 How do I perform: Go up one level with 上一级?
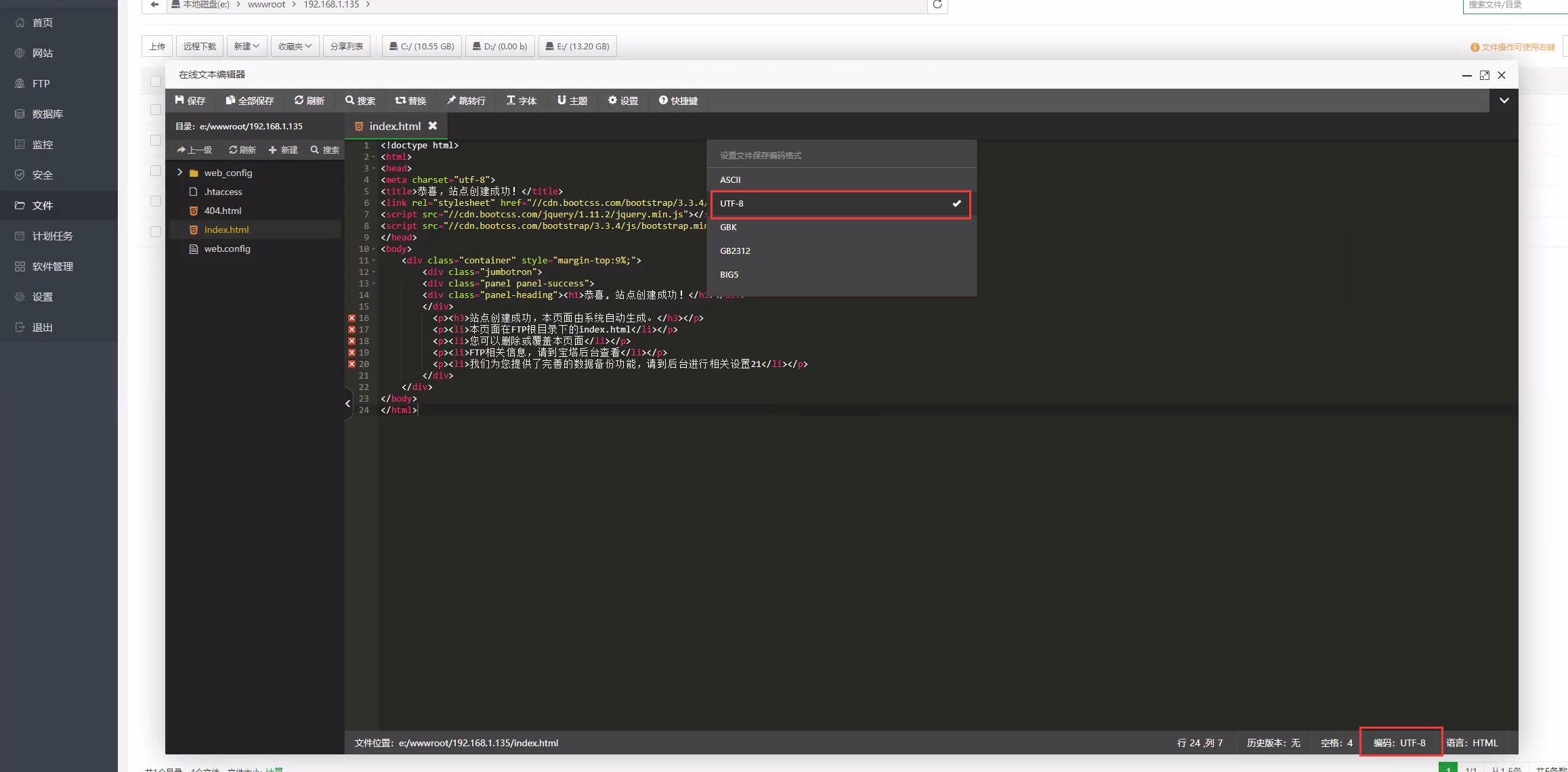pyautogui.click(x=194, y=150)
